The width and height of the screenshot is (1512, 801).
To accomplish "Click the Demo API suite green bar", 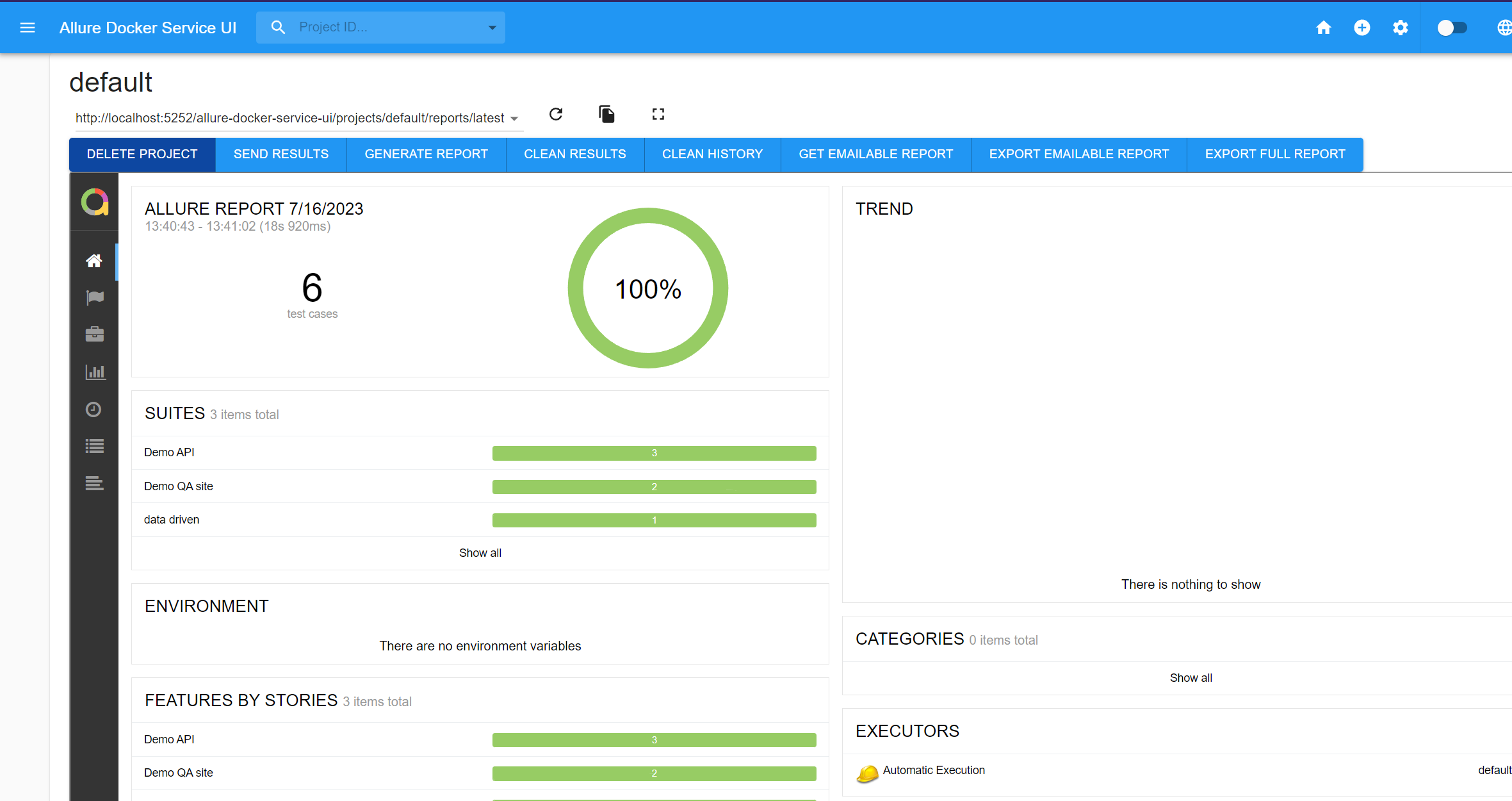I will pyautogui.click(x=654, y=453).
